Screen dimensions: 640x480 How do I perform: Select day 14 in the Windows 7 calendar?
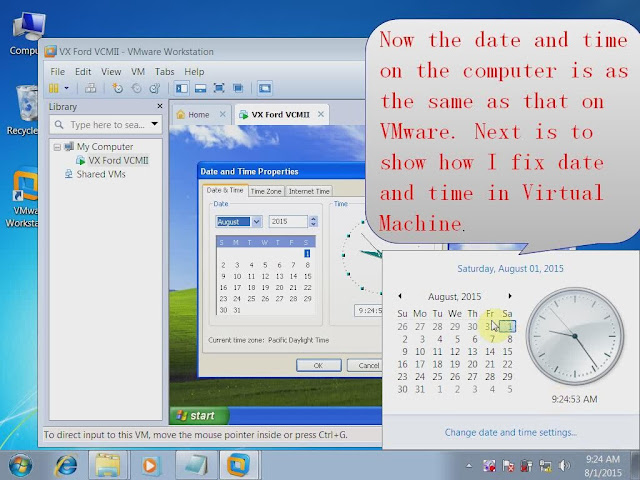coord(490,351)
